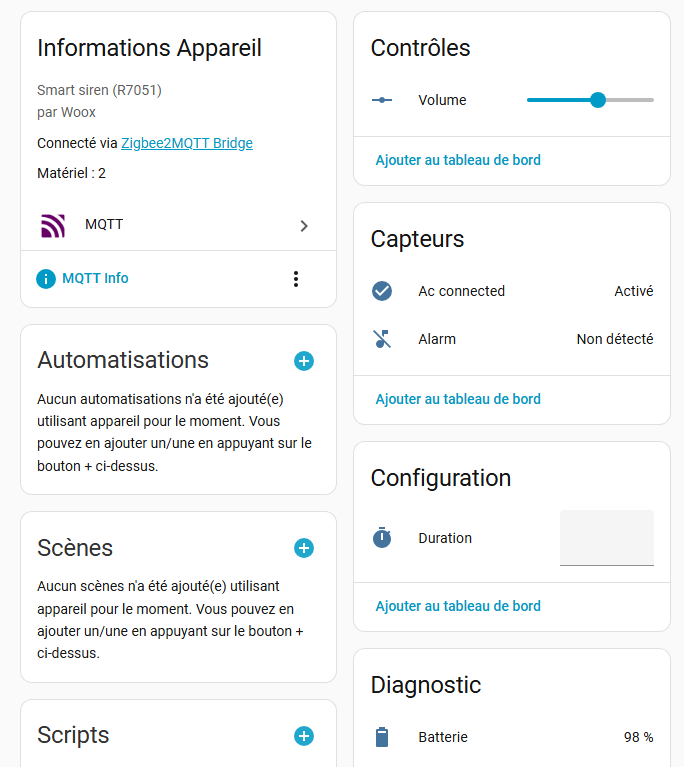Open the three-dot overflow menu
Screen dimensions: 684x767
coord(295,279)
